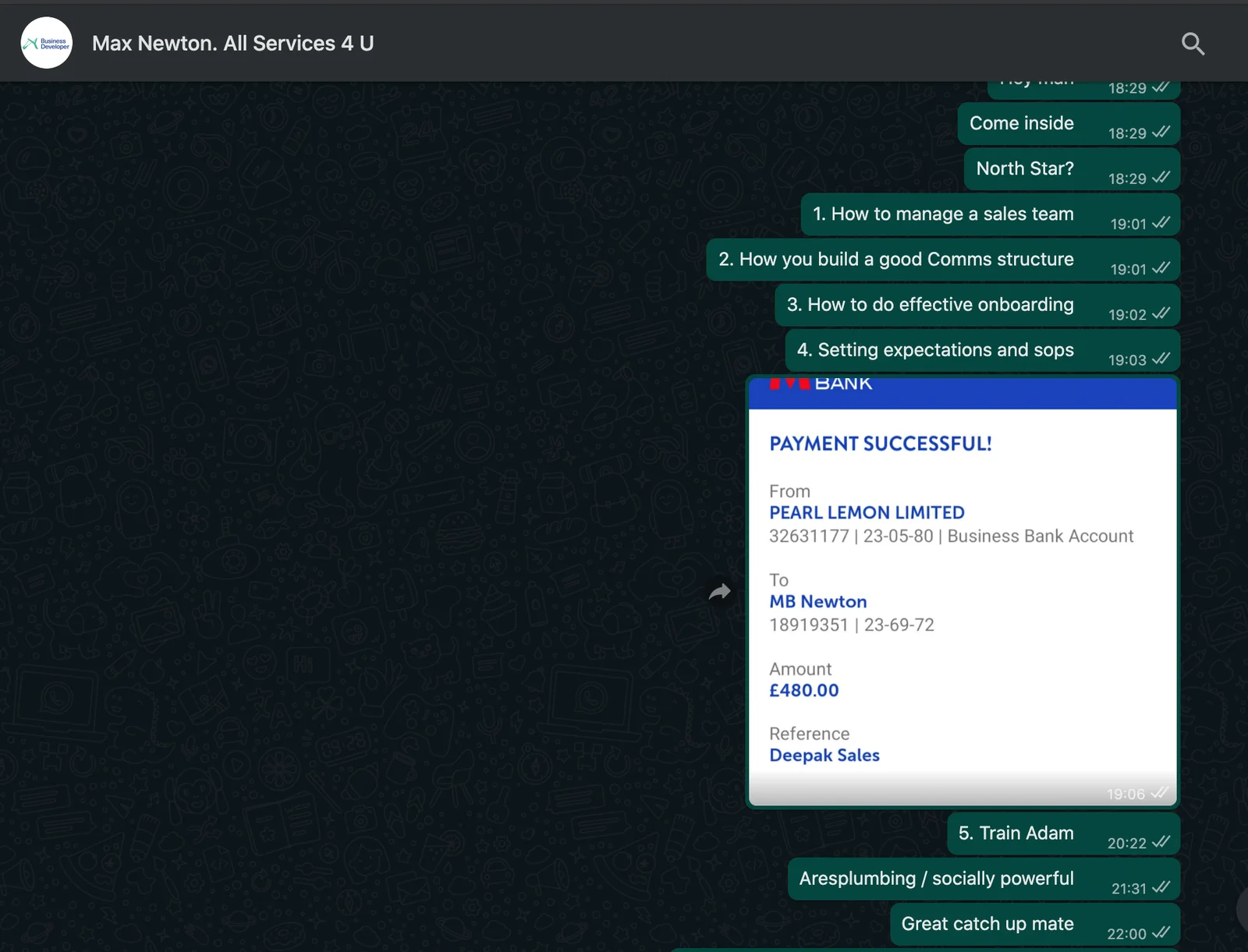Click the read-receipt ticks on '5. Train Adam' message
Viewport: 1248px width, 952px height.
1161,842
